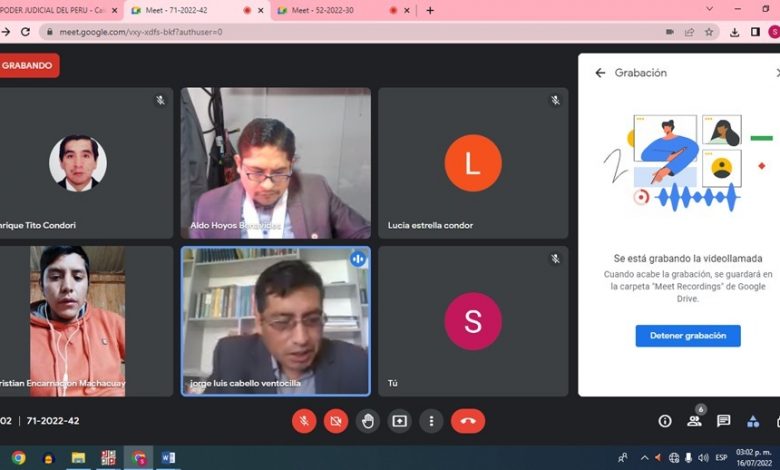Open the chat panel

(x=724, y=421)
